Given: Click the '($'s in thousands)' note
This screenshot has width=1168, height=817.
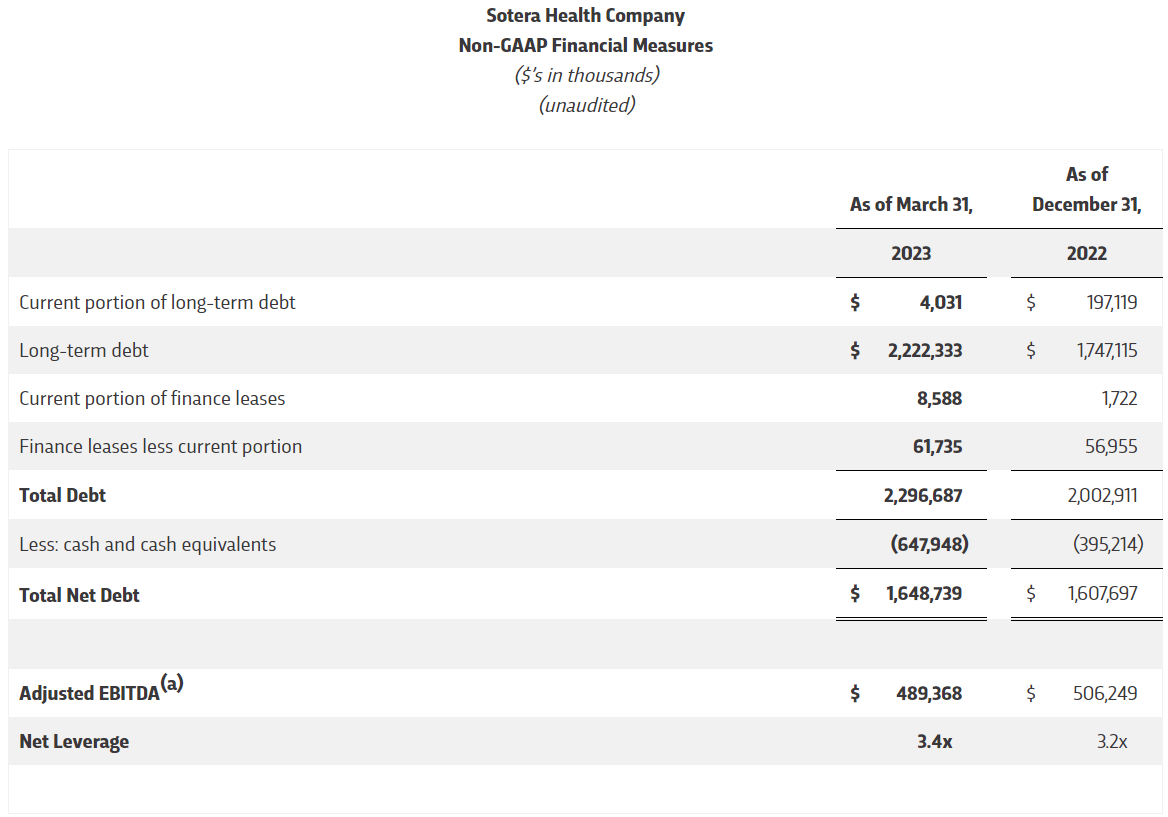Looking at the screenshot, I should point(587,75).
